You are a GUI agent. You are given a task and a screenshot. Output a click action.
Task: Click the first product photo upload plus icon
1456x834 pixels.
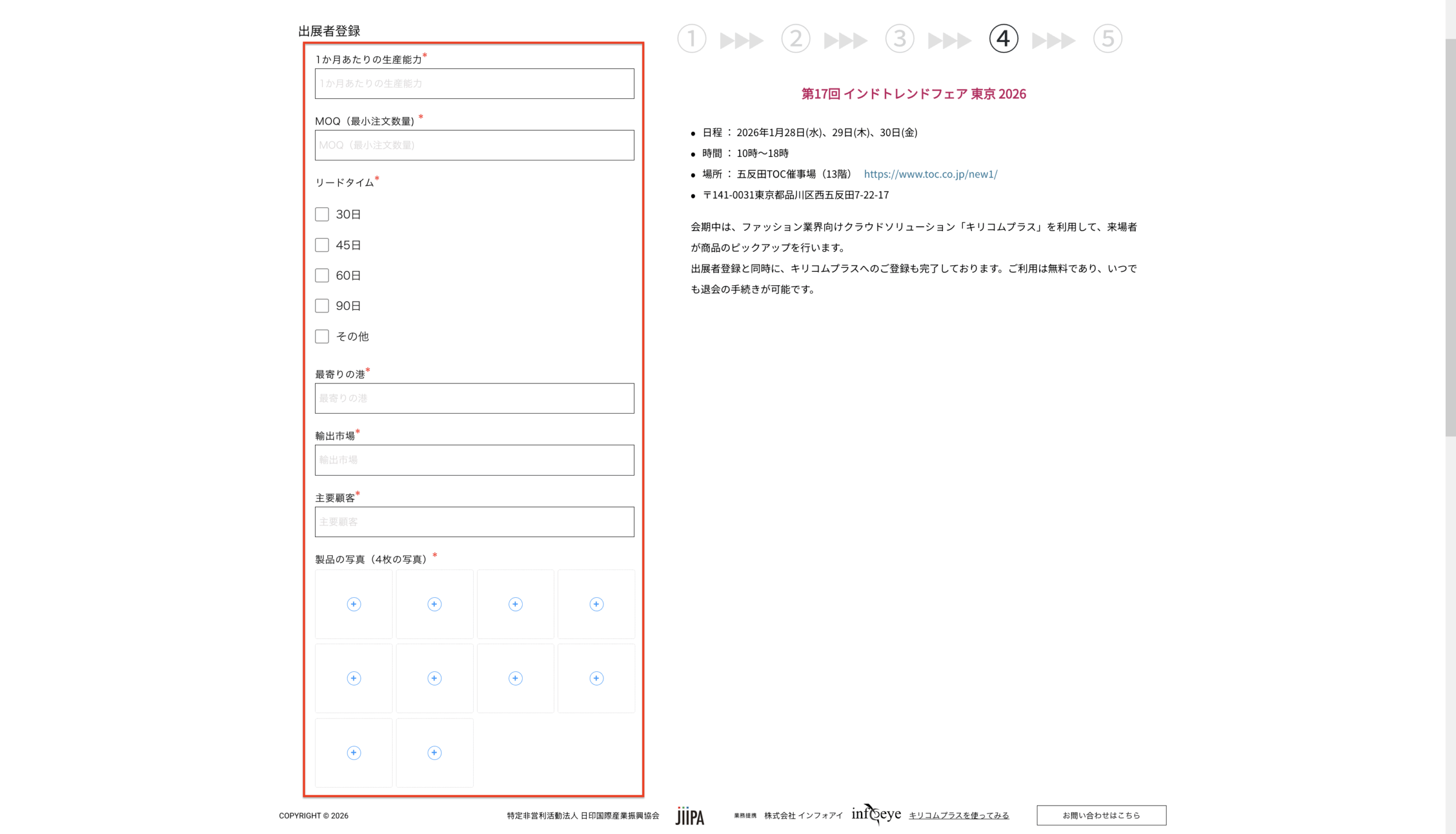353,604
